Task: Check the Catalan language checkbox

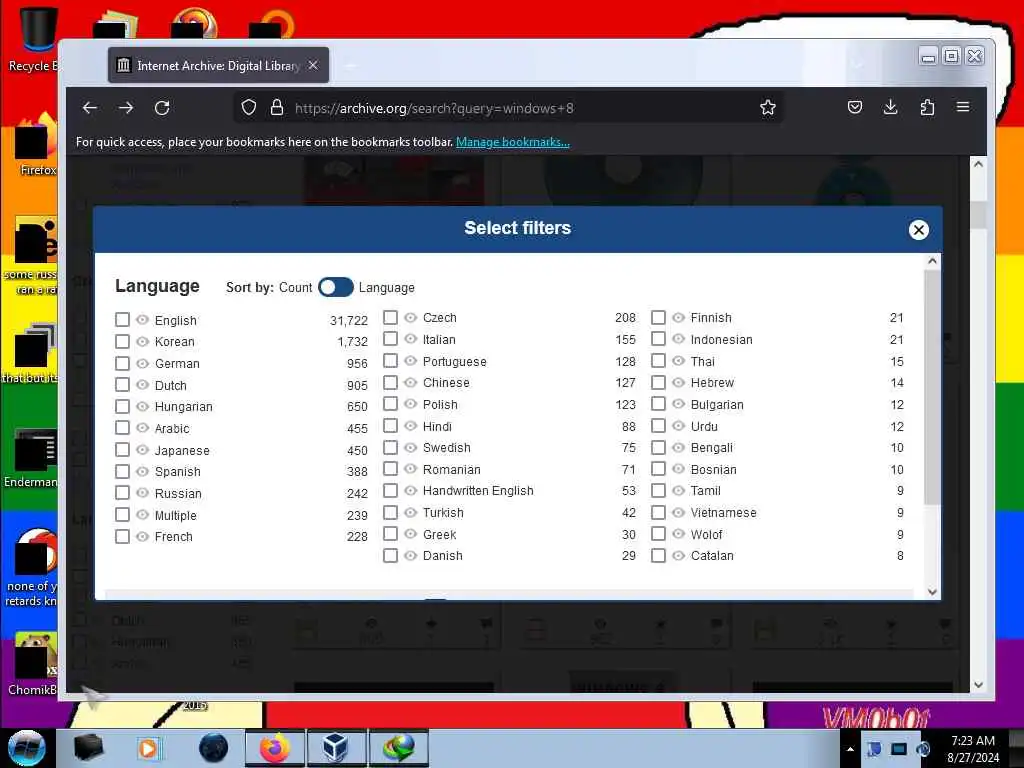Action: pyautogui.click(x=658, y=556)
